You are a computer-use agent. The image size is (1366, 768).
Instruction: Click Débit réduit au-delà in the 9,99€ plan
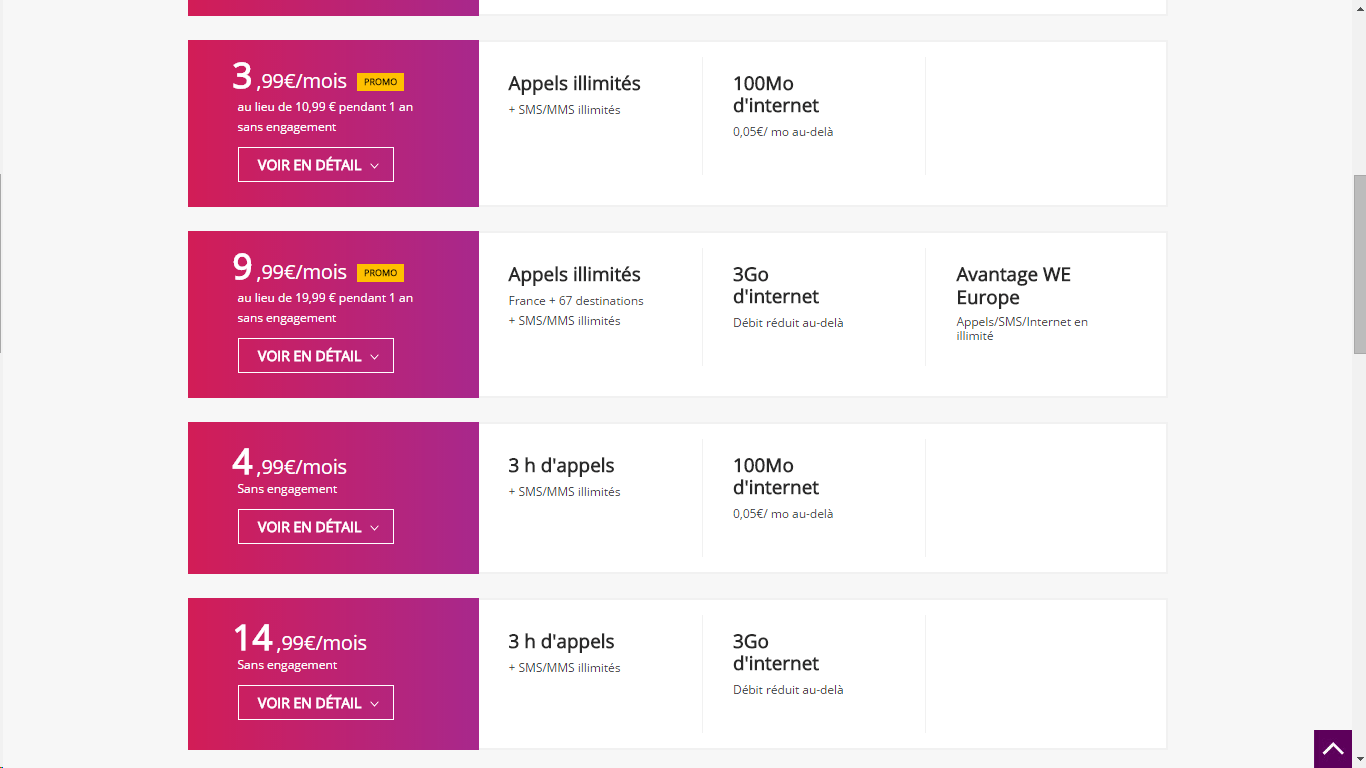(788, 323)
